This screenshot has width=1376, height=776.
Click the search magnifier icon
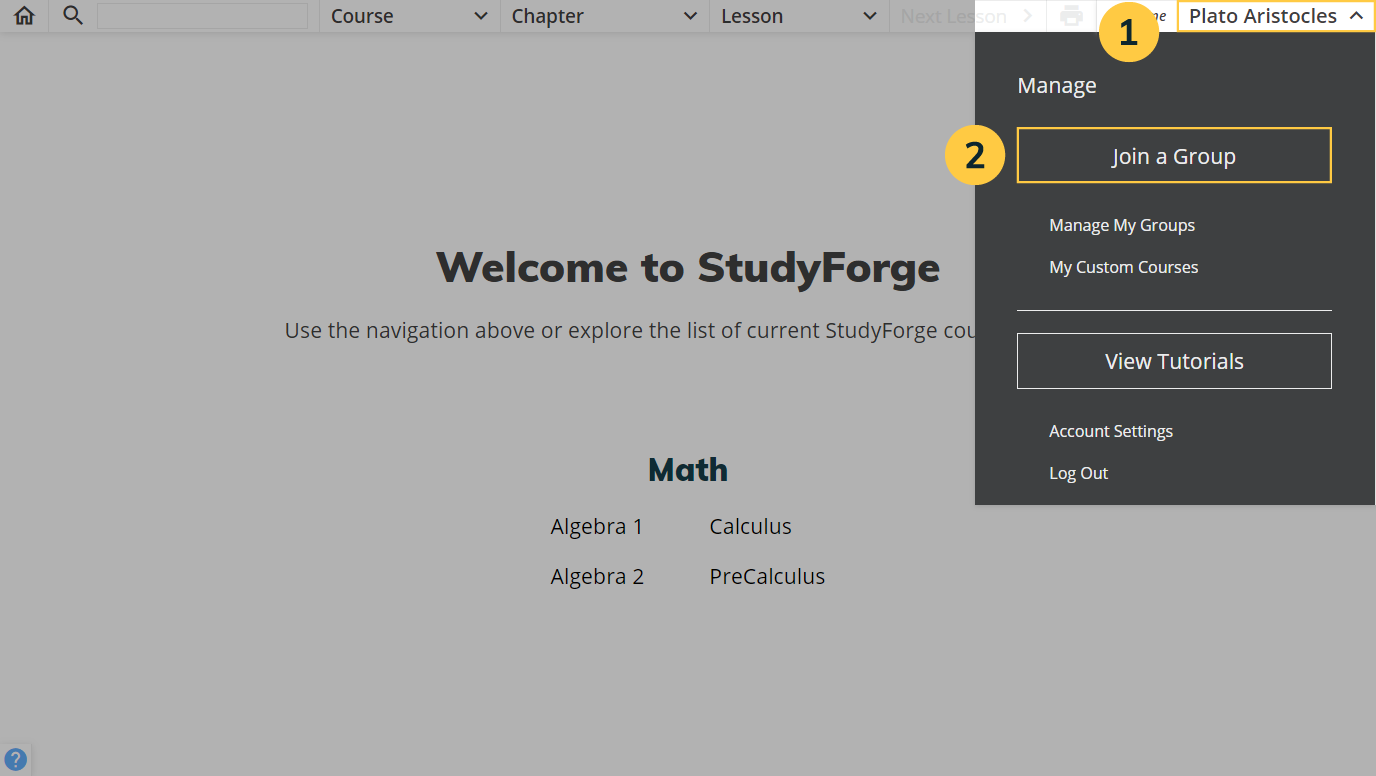(x=73, y=16)
